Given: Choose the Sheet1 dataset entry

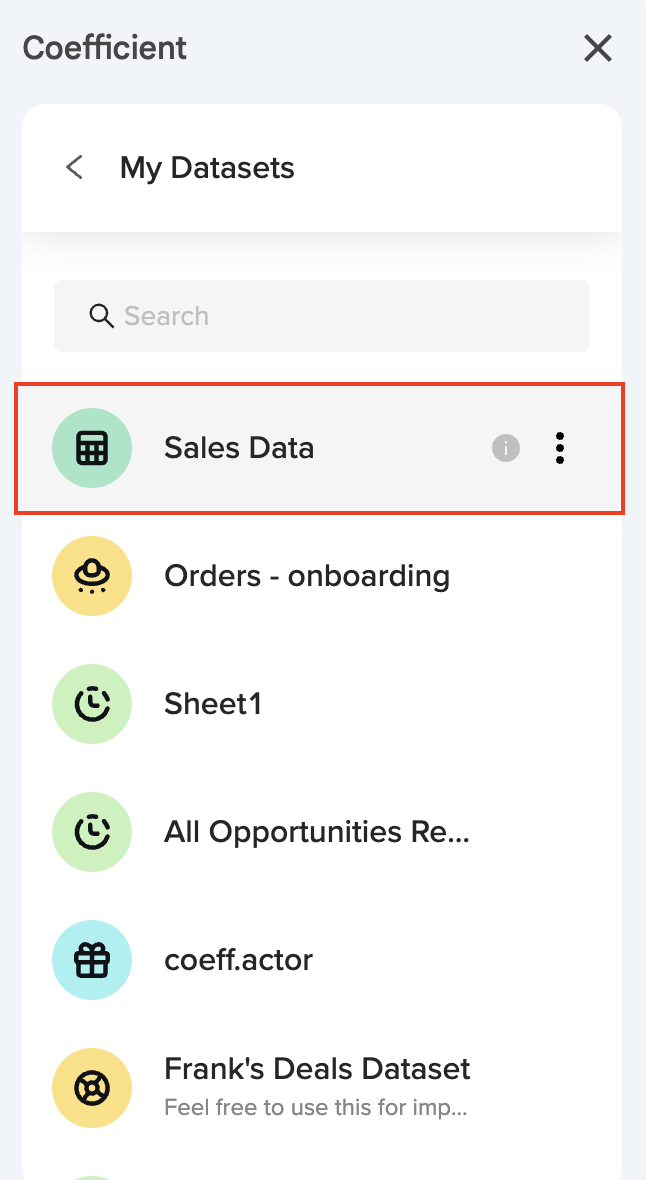Looking at the screenshot, I should pos(213,704).
